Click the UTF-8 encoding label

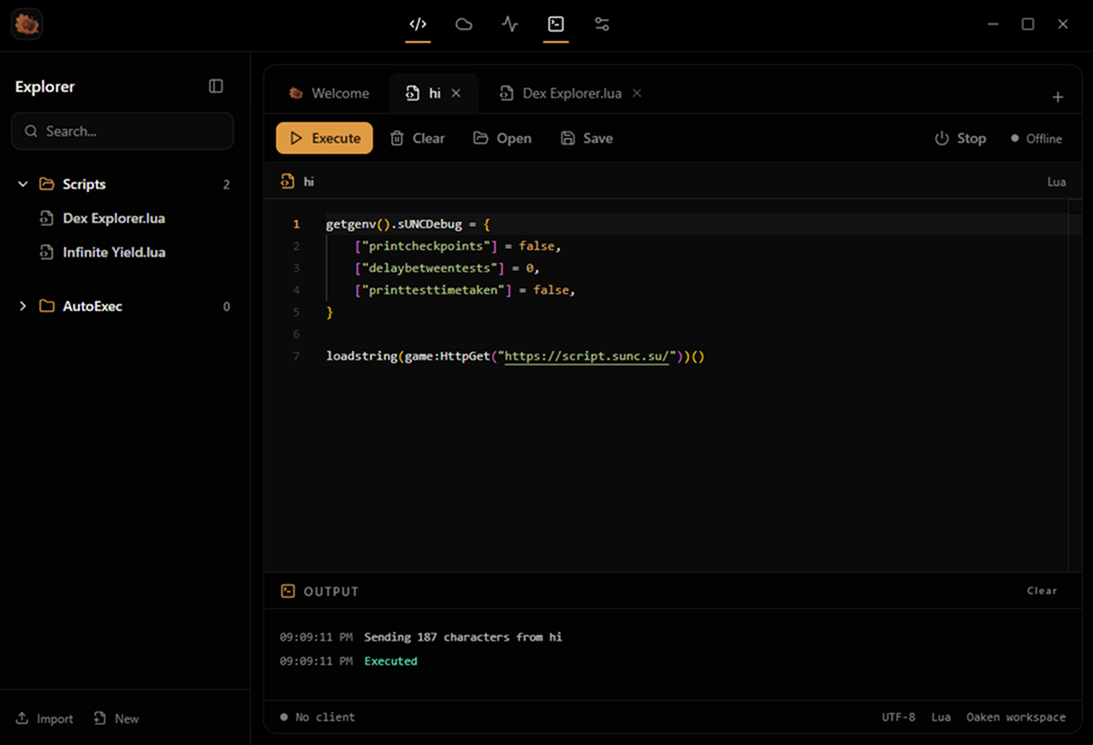pyautogui.click(x=898, y=717)
